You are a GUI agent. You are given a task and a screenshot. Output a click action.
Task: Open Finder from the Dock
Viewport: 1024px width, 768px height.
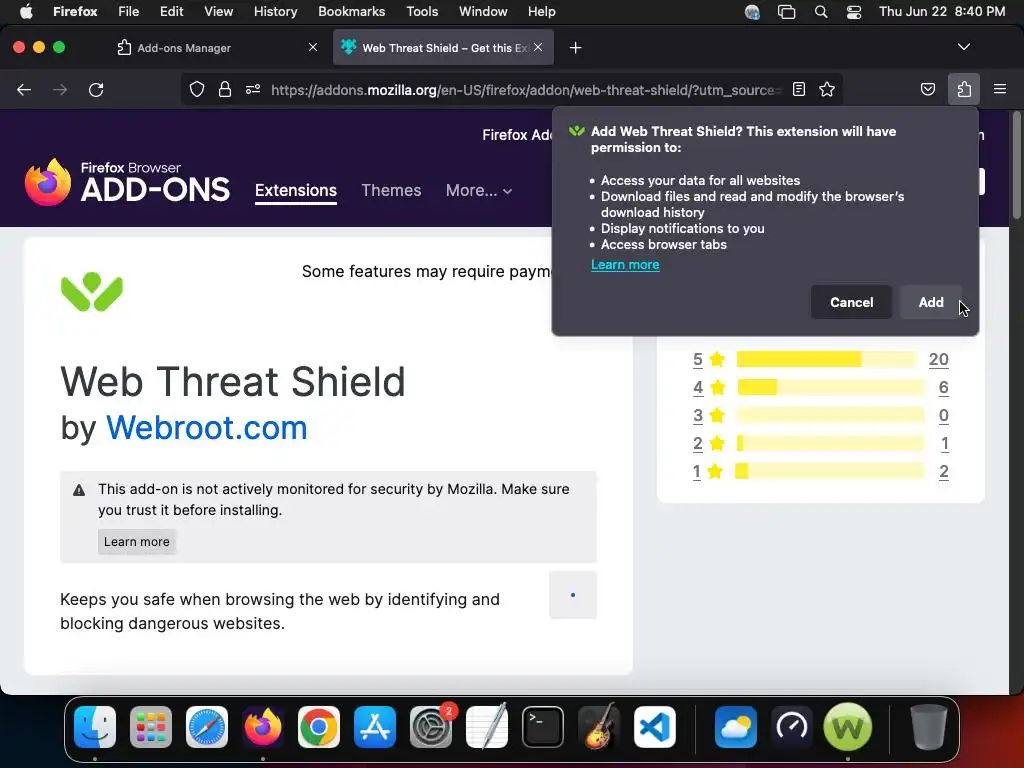[95, 727]
